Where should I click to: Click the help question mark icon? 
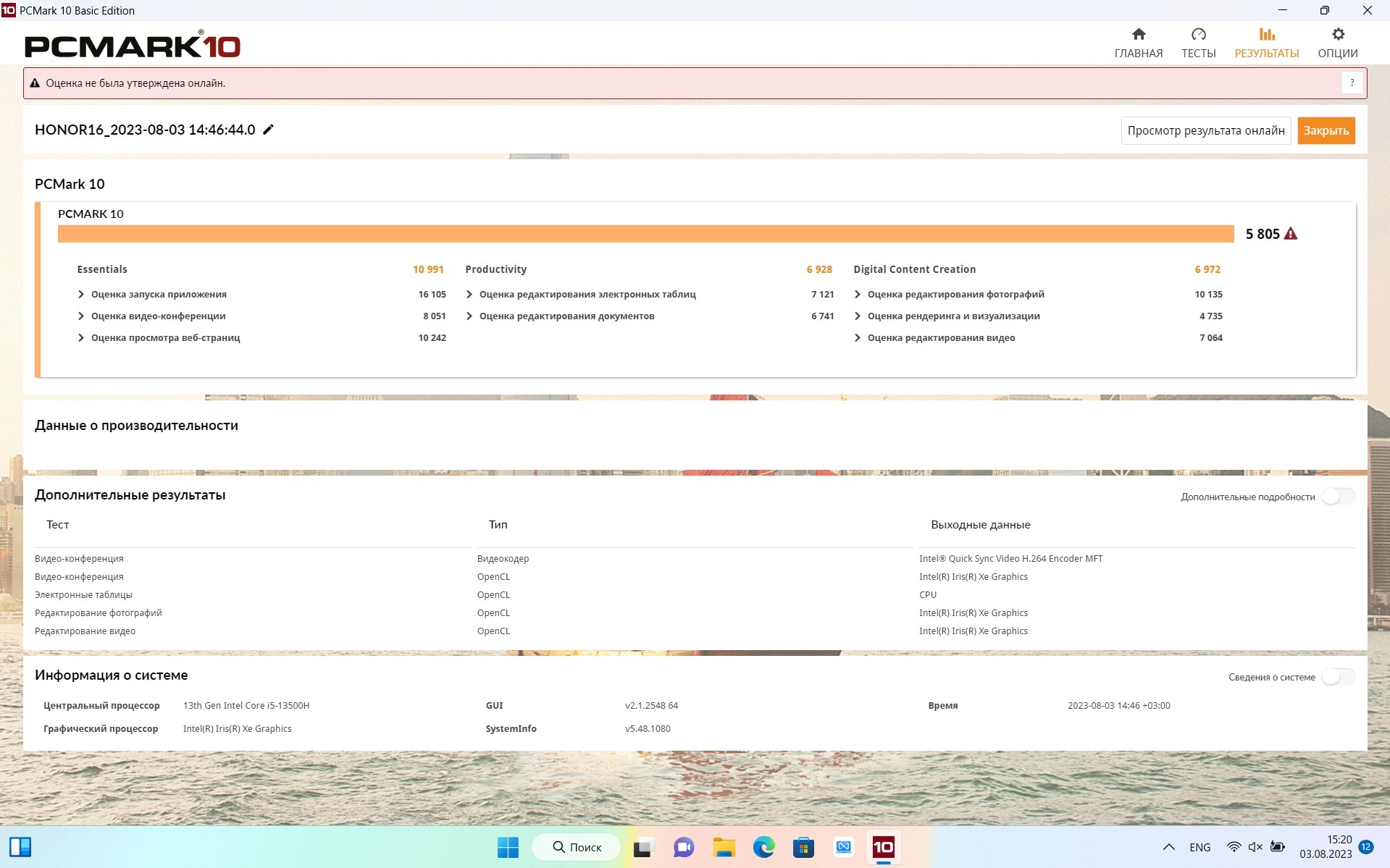click(x=1352, y=83)
